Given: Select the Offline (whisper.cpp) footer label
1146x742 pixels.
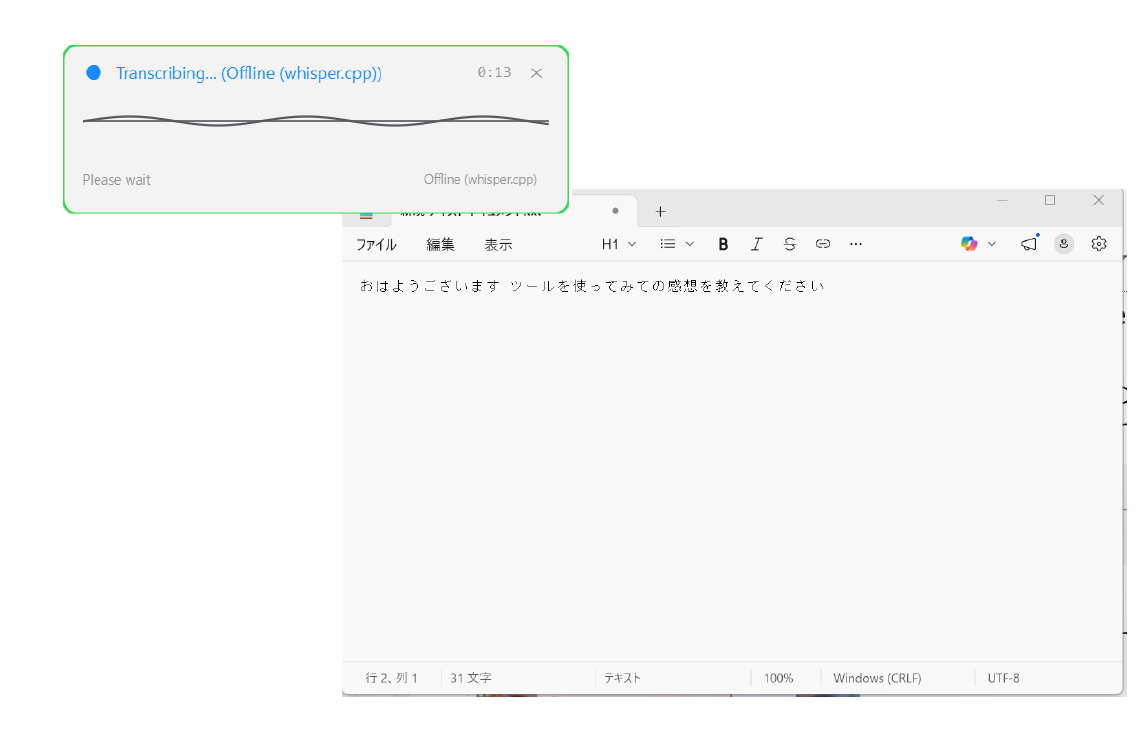Looking at the screenshot, I should pos(480,179).
